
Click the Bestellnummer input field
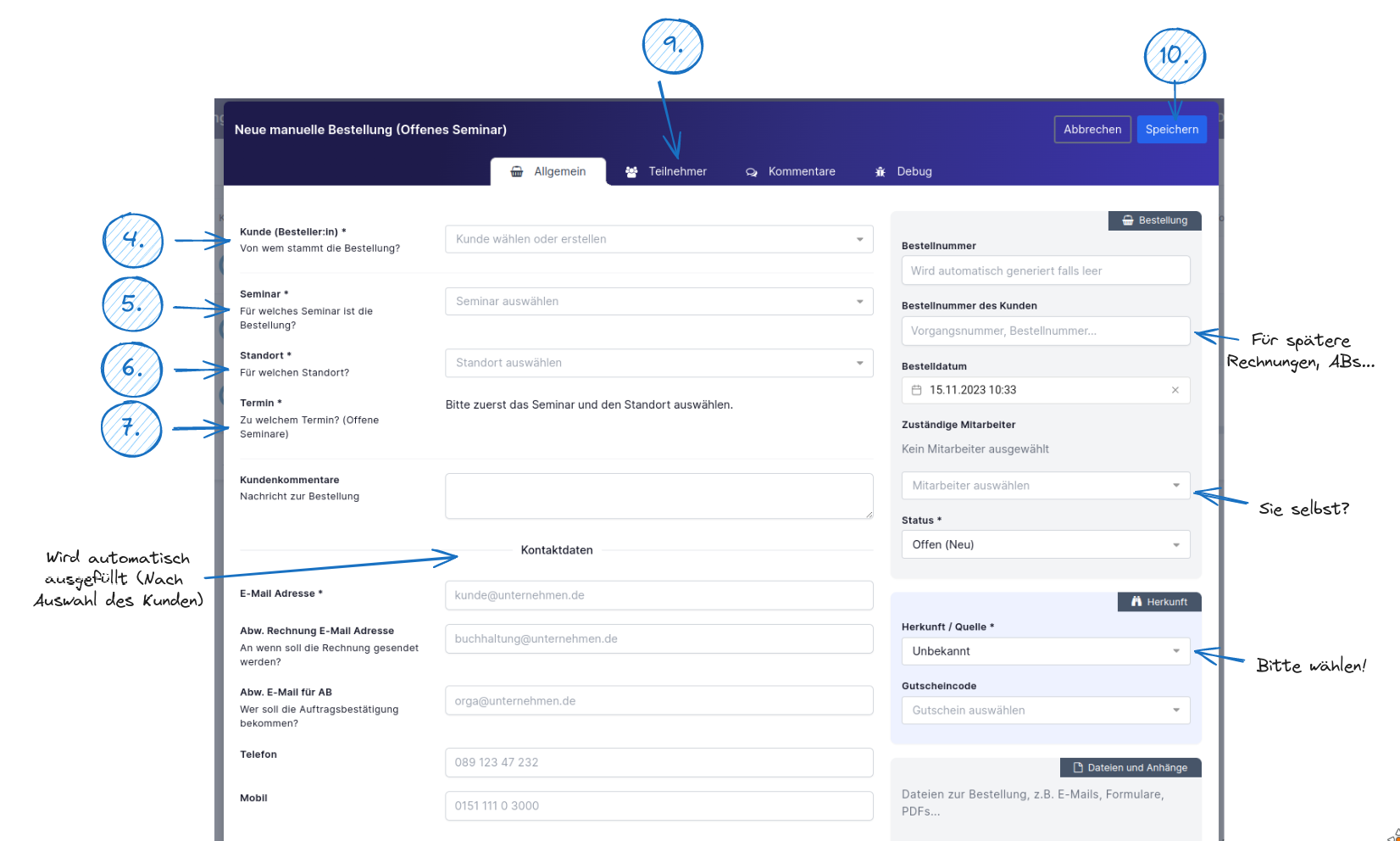click(x=1046, y=271)
